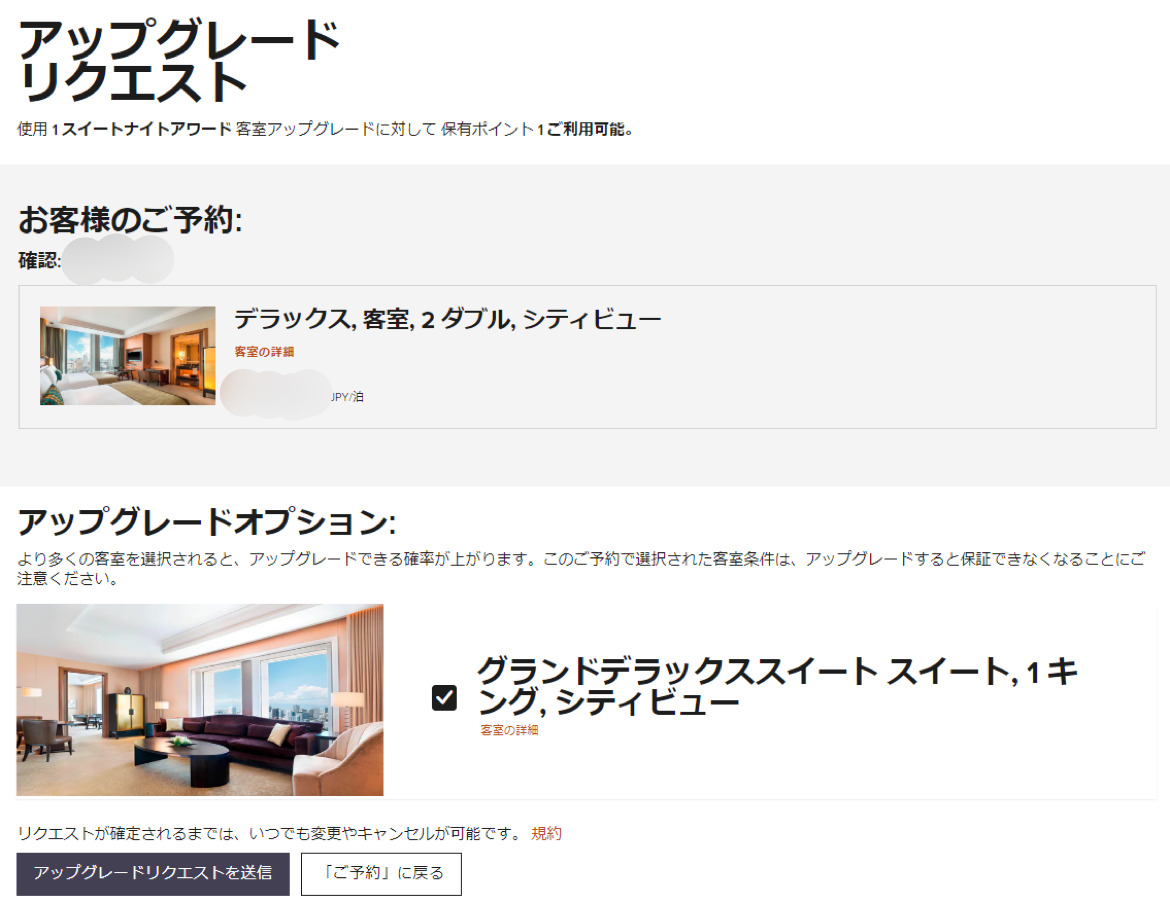Image resolution: width=1170 pixels, height=903 pixels.
Task: Click the アップグレードリクエスト page heading
Action: click(180, 62)
